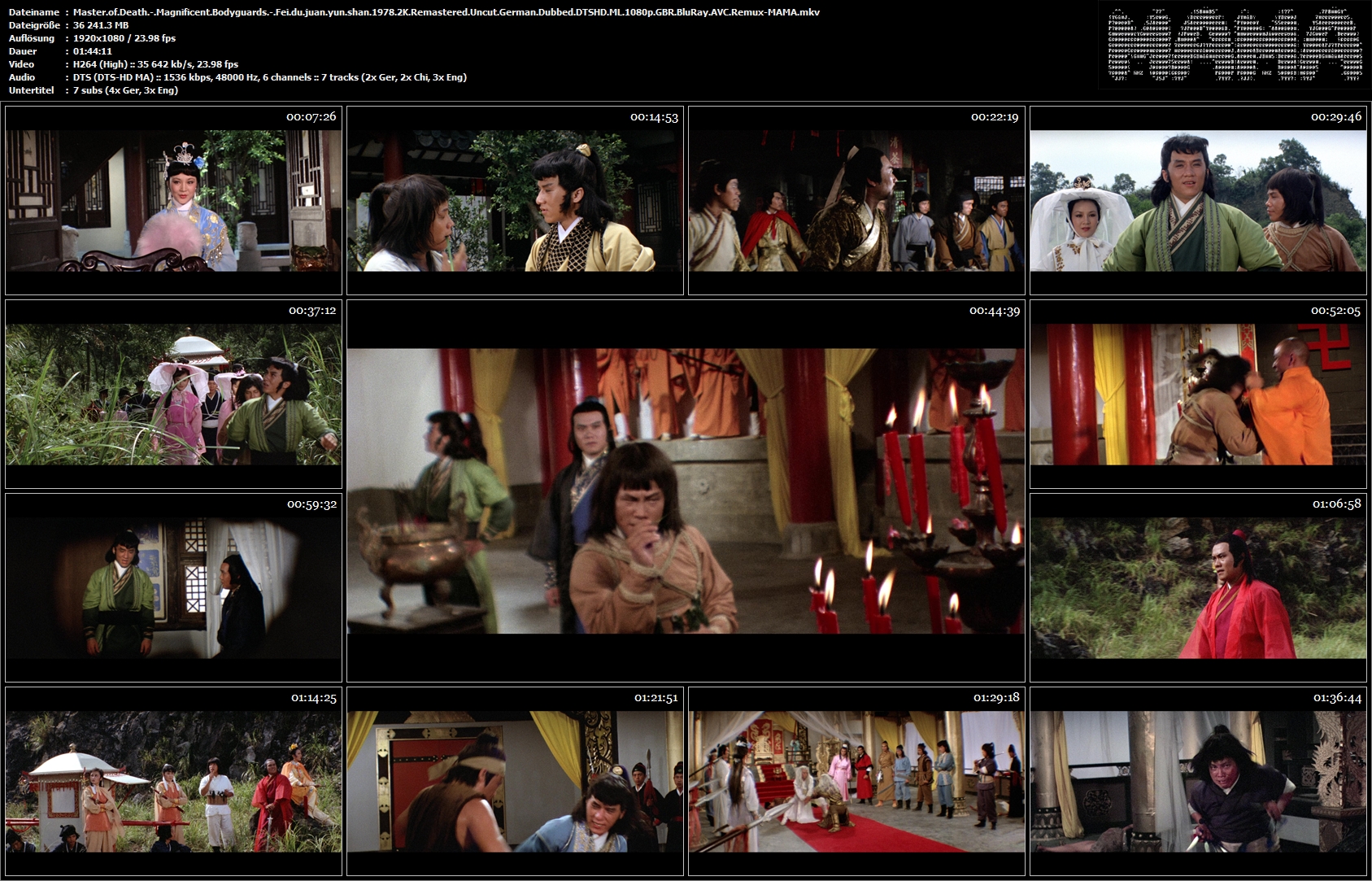Select the .mkv file name text
Screen dimensions: 1372x881
click(446, 12)
